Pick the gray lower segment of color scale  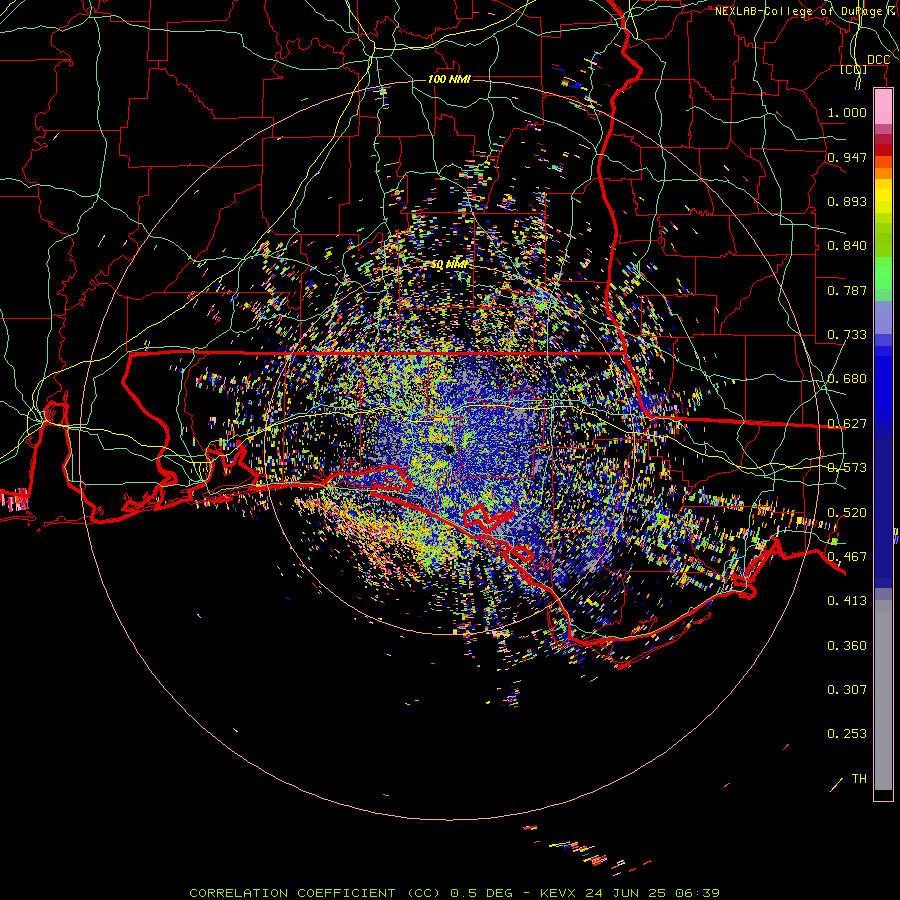883,695
